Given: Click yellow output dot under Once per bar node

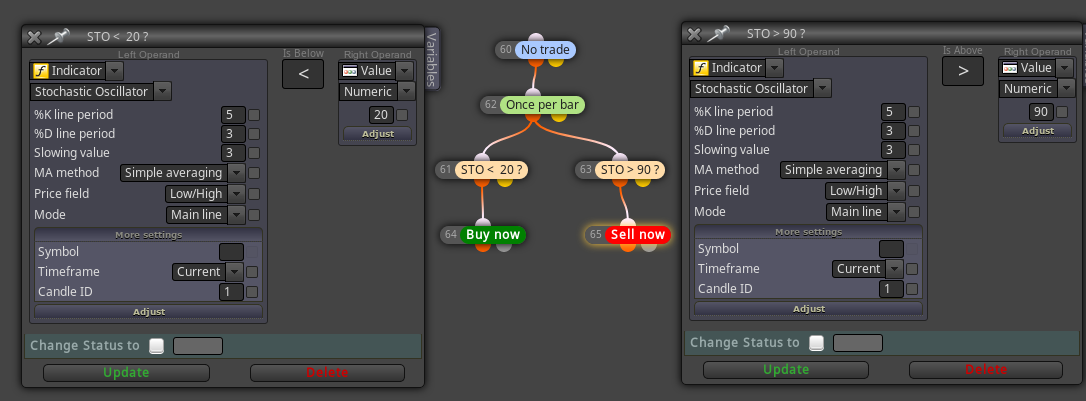Looking at the screenshot, I should pos(558,116).
